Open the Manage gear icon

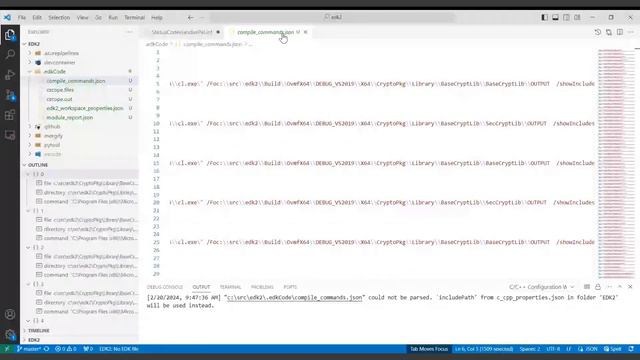10,335
